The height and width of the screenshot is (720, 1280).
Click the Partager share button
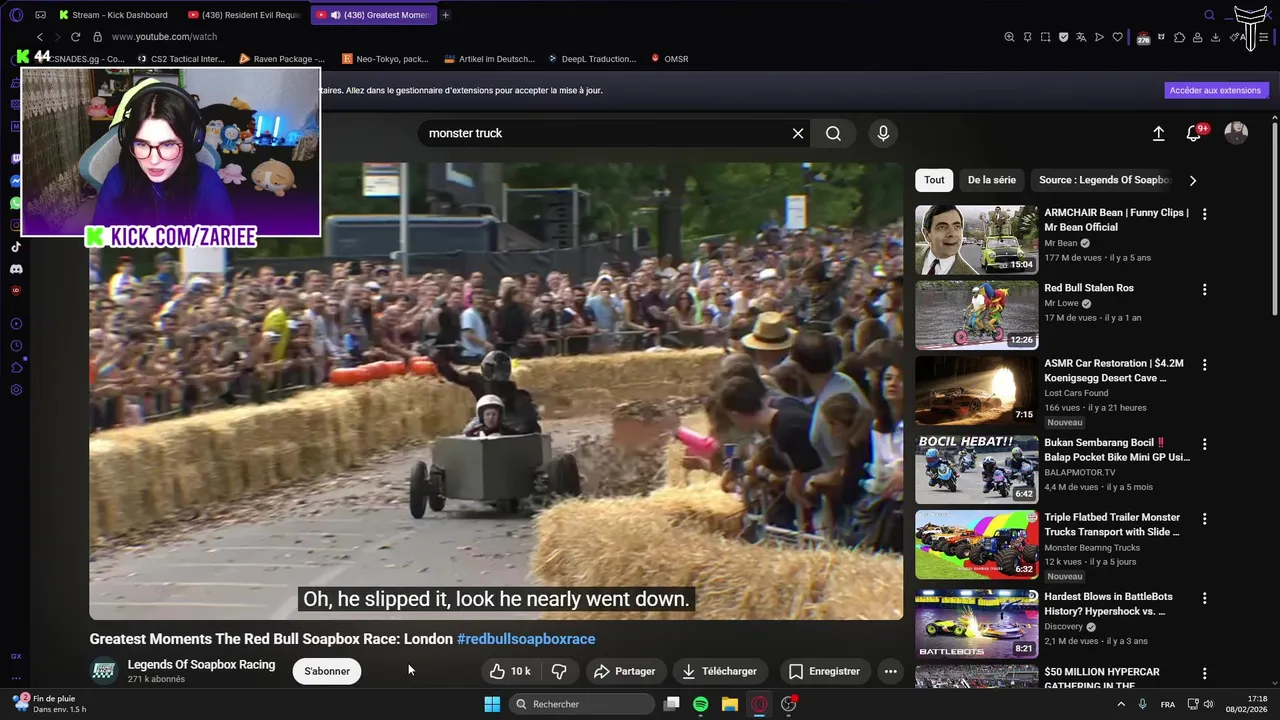coord(624,671)
